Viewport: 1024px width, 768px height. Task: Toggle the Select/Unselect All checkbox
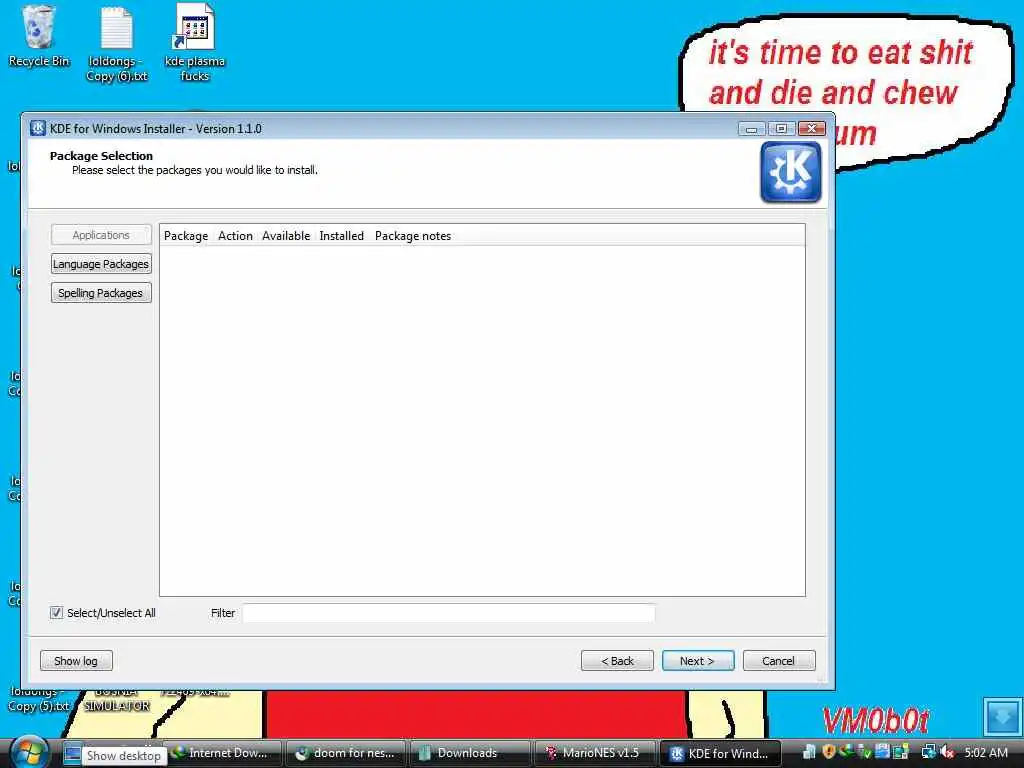[57, 613]
